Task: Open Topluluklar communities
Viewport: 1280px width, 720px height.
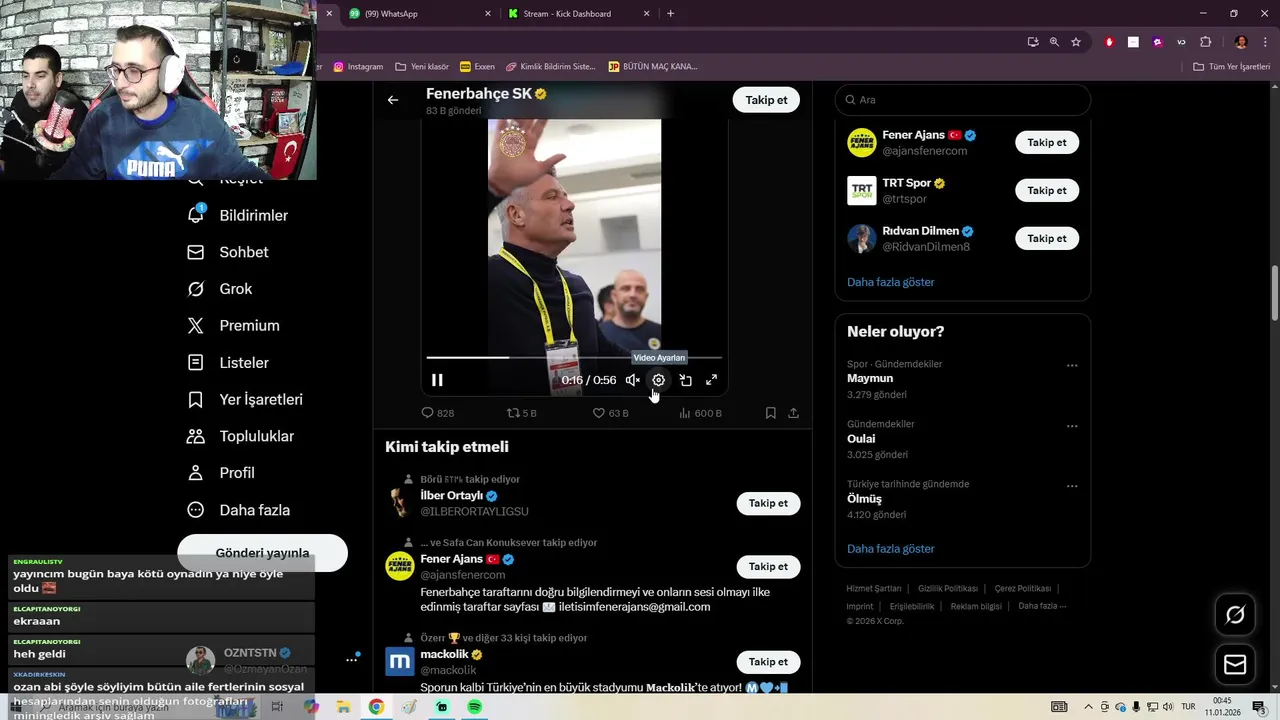Action: tap(241, 436)
